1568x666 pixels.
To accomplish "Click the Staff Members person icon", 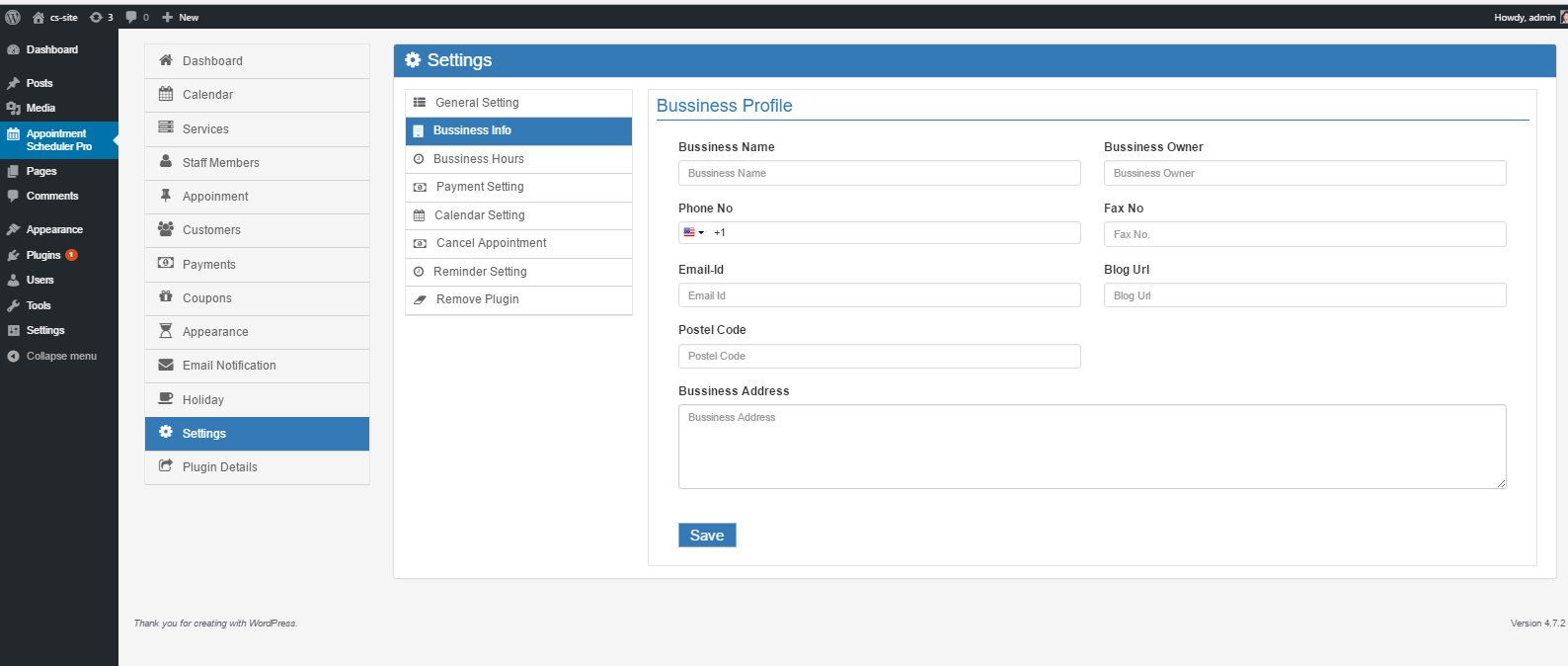I will click(166, 162).
